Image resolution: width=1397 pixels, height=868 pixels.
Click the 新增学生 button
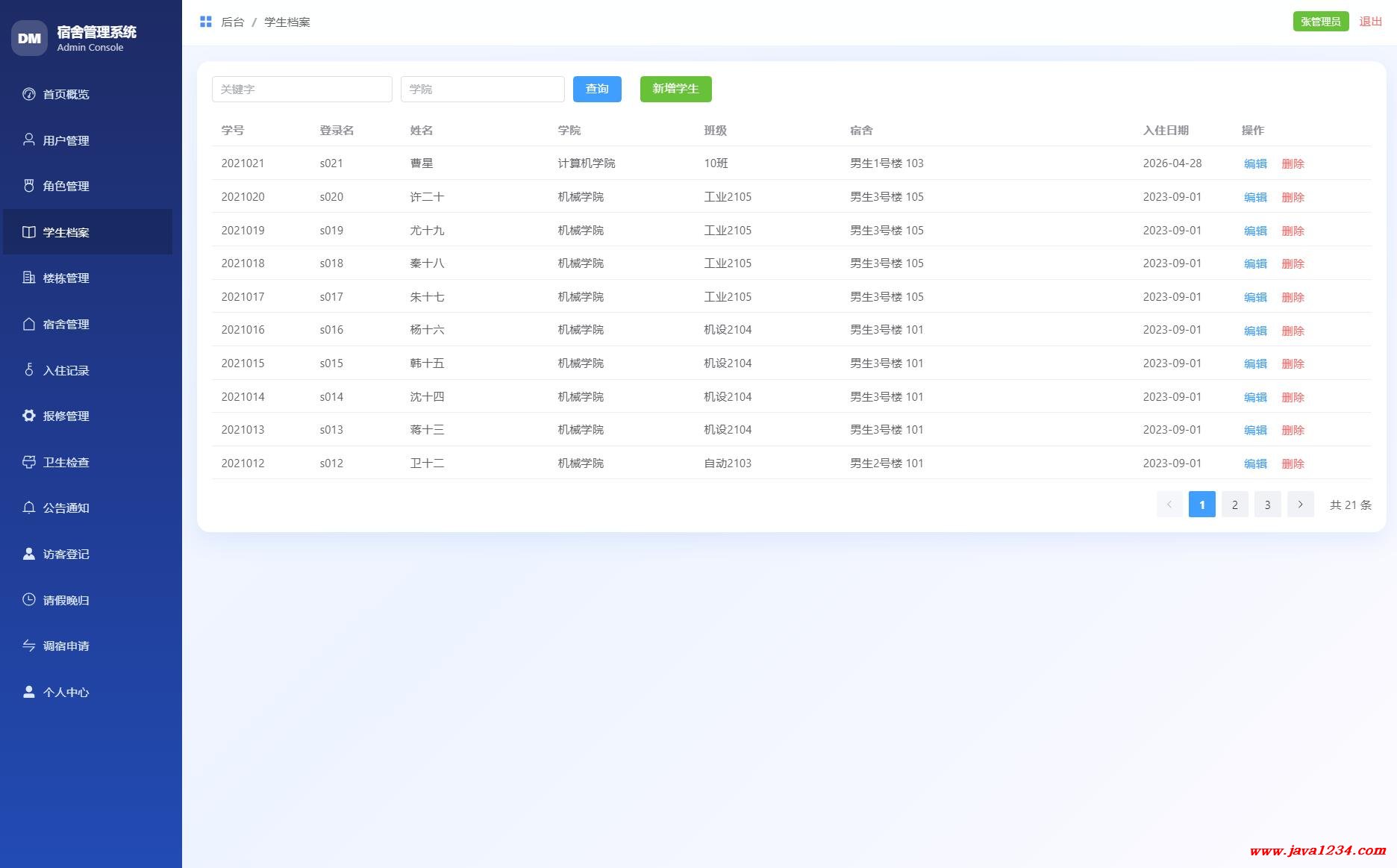click(x=675, y=89)
